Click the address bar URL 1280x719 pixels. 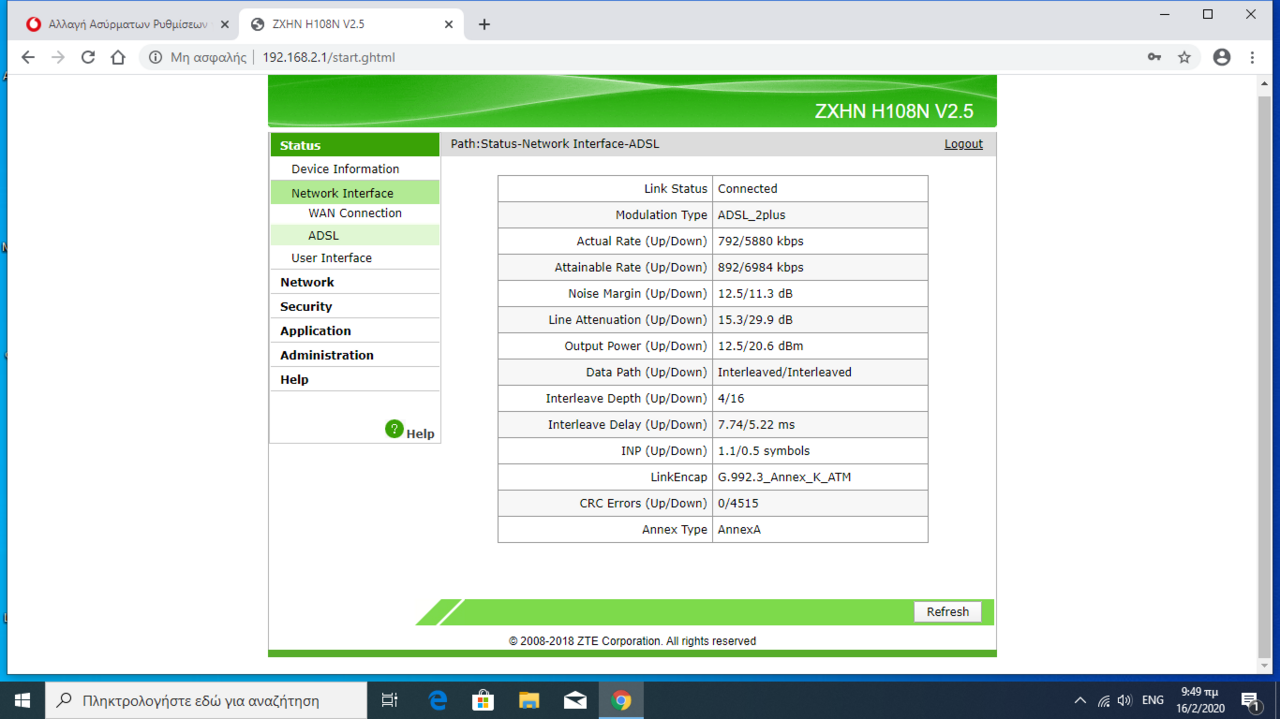328,57
